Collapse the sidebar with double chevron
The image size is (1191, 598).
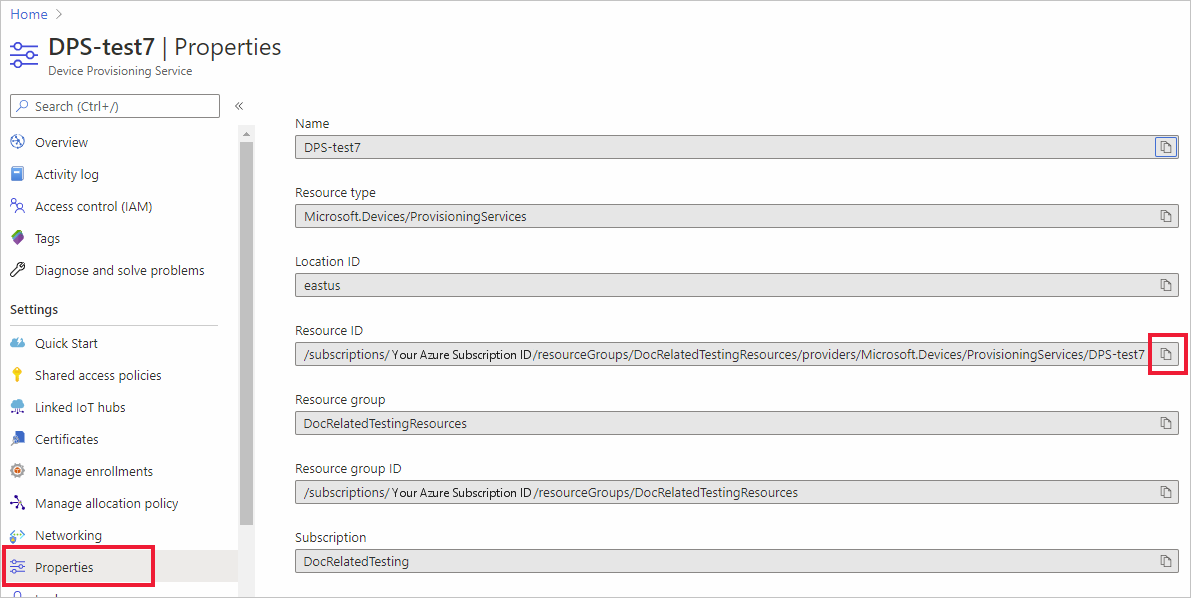(x=239, y=106)
